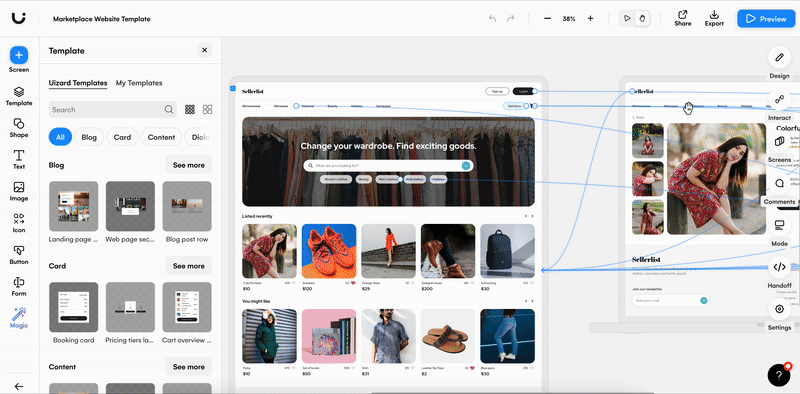Launch the Preview

pos(766,19)
